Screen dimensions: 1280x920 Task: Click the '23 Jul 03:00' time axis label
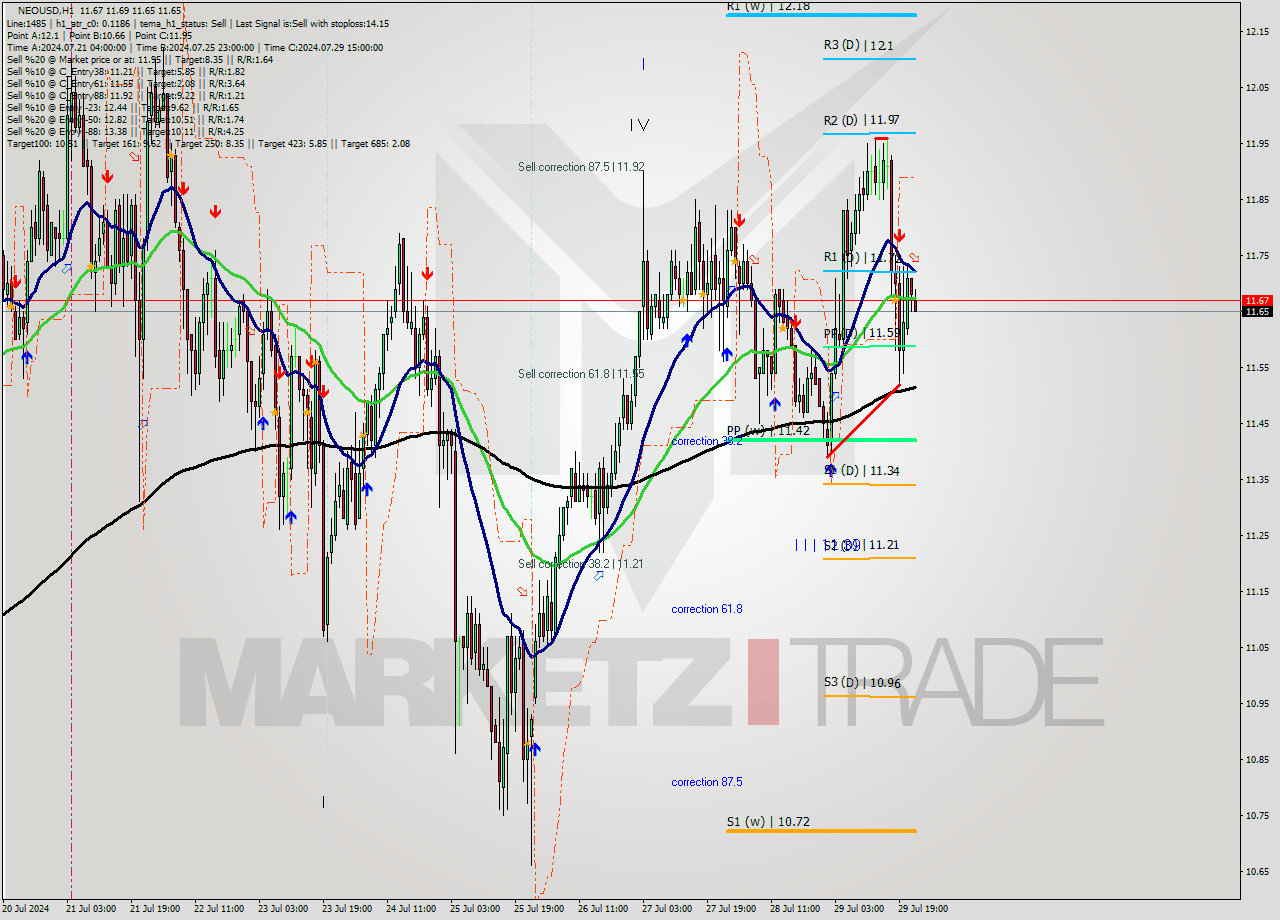(284, 909)
